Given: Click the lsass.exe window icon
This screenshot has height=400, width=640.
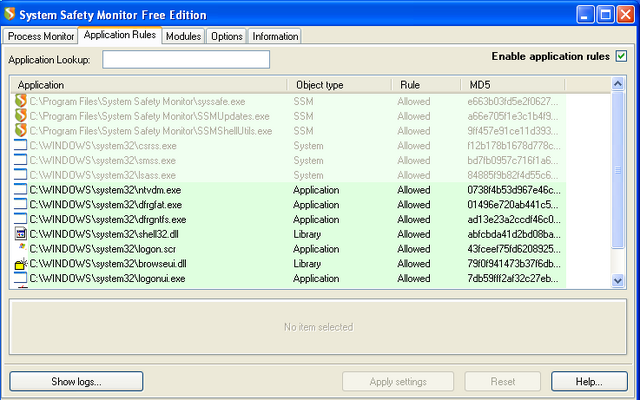Looking at the screenshot, I should pos(20,175).
